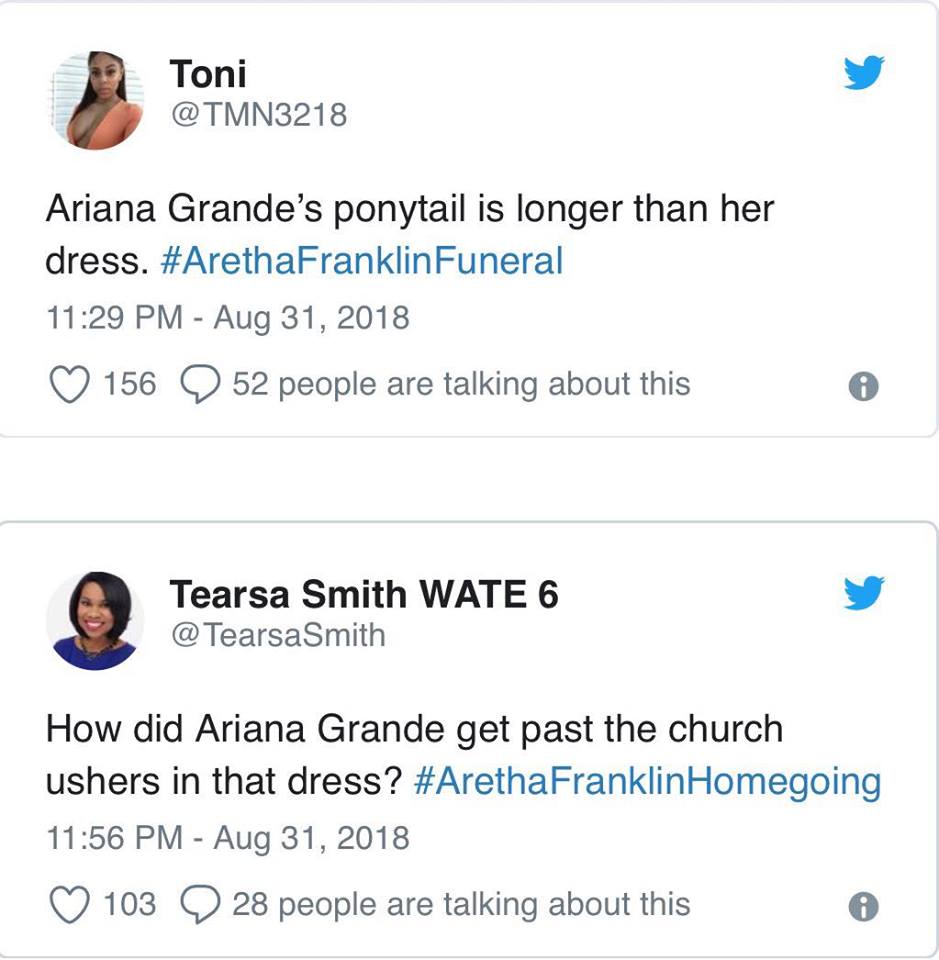The width and height of the screenshot is (939, 960).
Task: Click the name Tearsa Smith WATE 6
Action: coord(363,595)
